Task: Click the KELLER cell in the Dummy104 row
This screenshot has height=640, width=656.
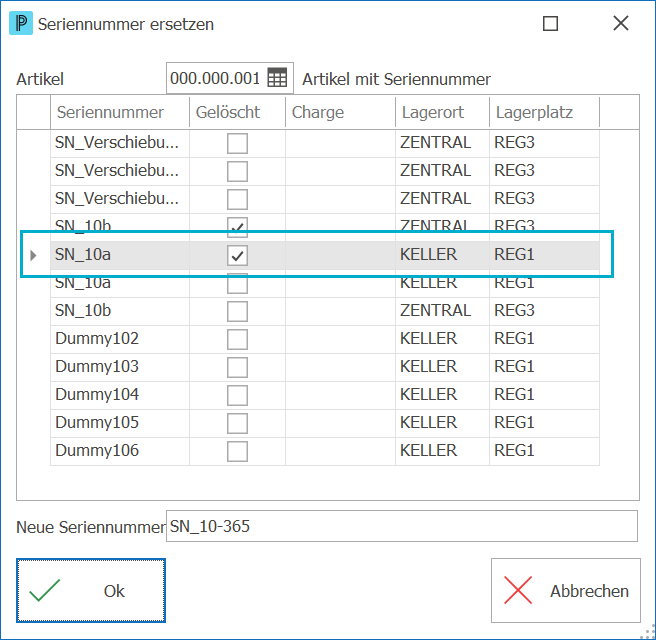Action: tap(442, 395)
